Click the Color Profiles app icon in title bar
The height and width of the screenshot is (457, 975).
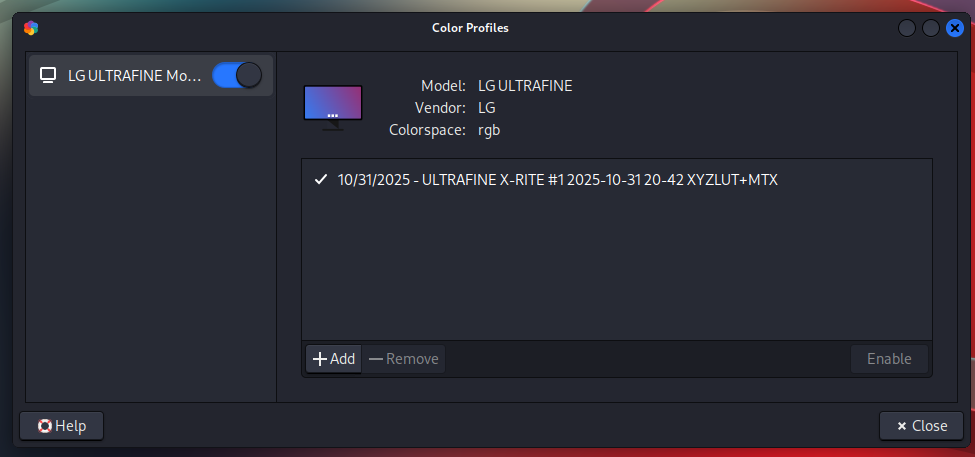click(x=30, y=28)
